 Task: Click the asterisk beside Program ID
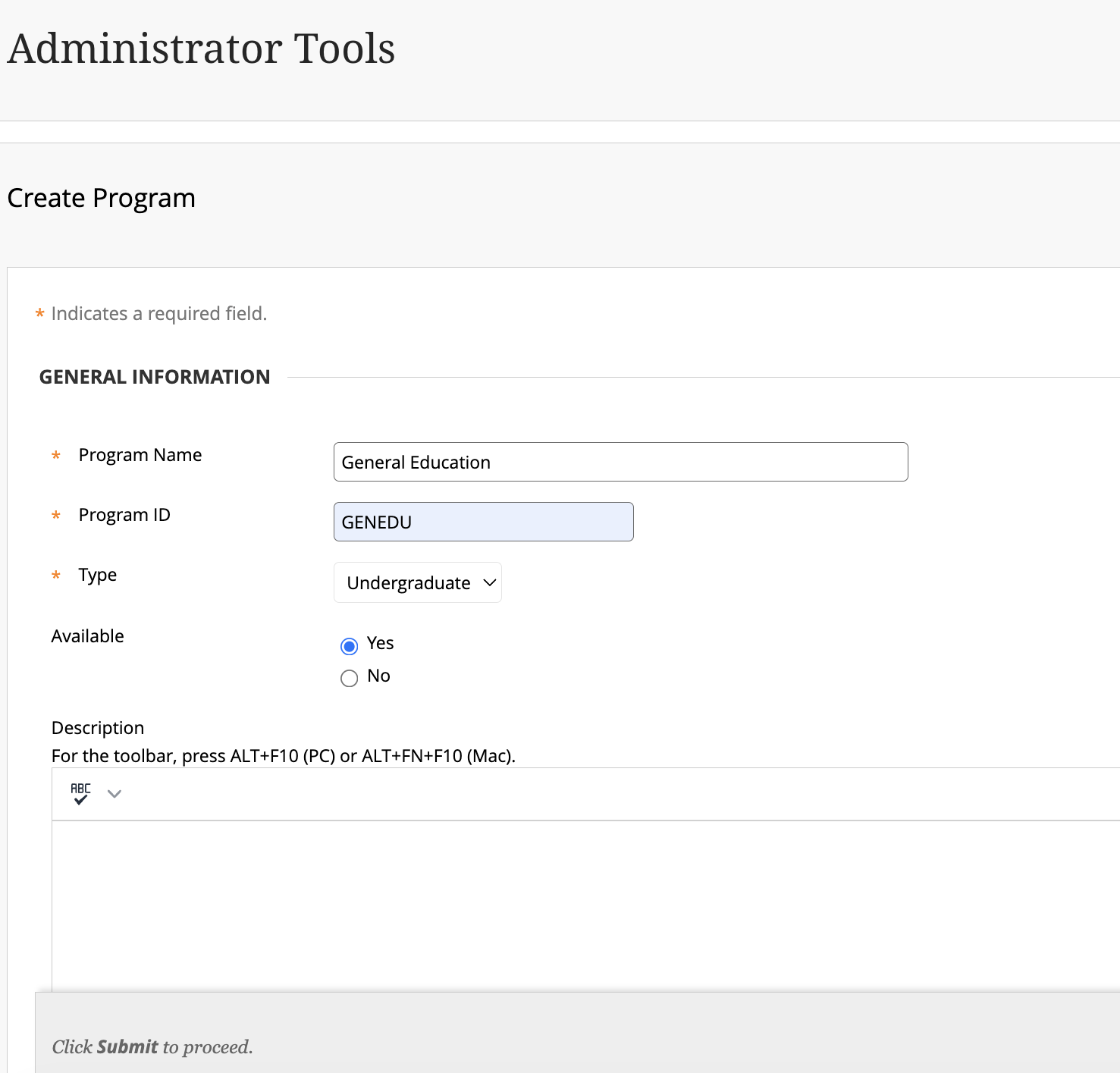[x=56, y=516]
